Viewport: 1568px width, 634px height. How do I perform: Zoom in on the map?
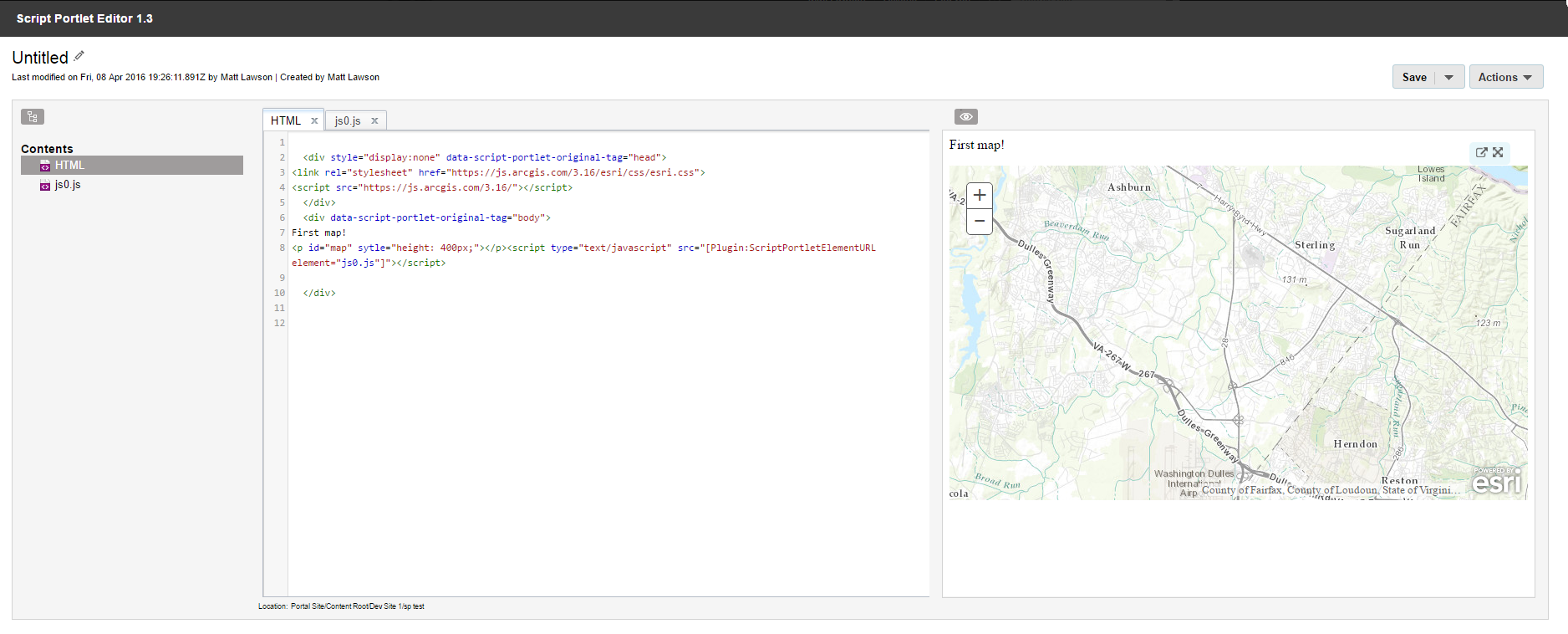click(980, 196)
